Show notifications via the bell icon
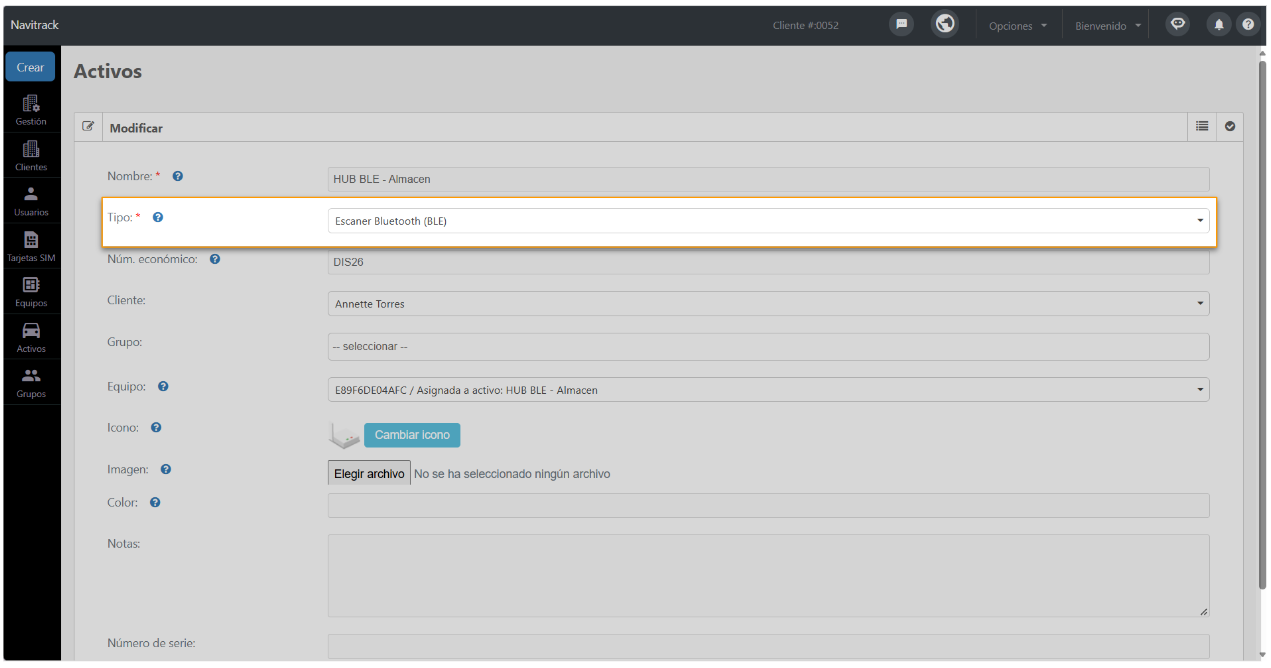The width and height of the screenshot is (1271, 668). coord(1218,25)
